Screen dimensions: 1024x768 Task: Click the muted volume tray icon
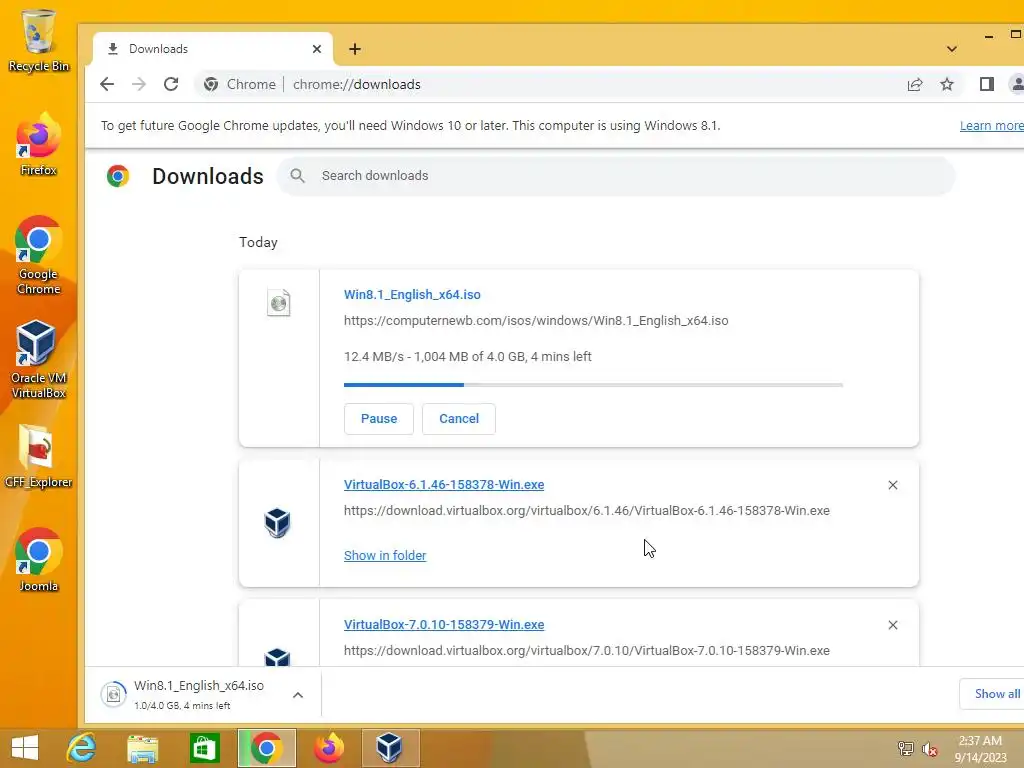929,748
